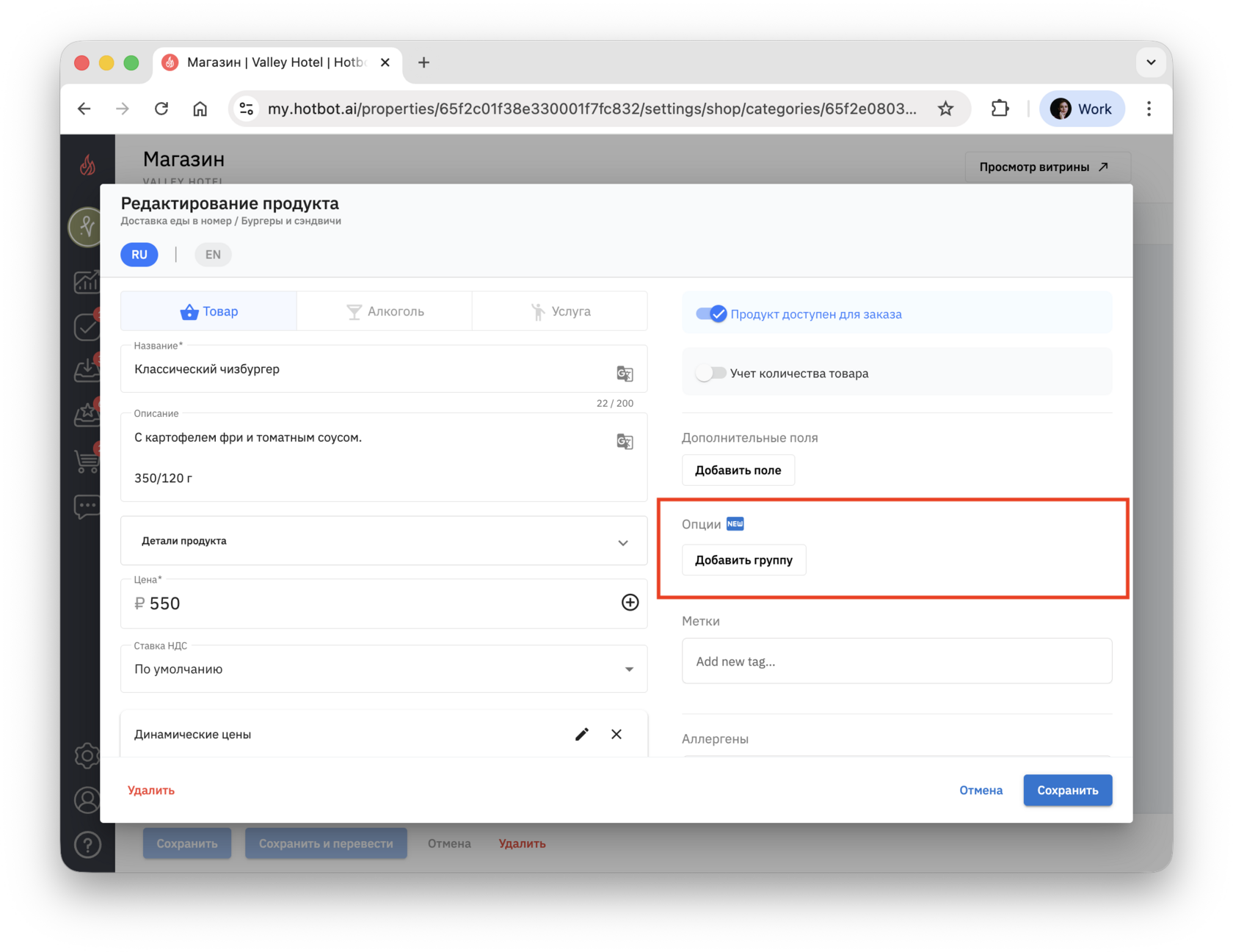The width and height of the screenshot is (1233, 952).
Task: Open the browser extensions puzzle icon
Action: click(1000, 109)
